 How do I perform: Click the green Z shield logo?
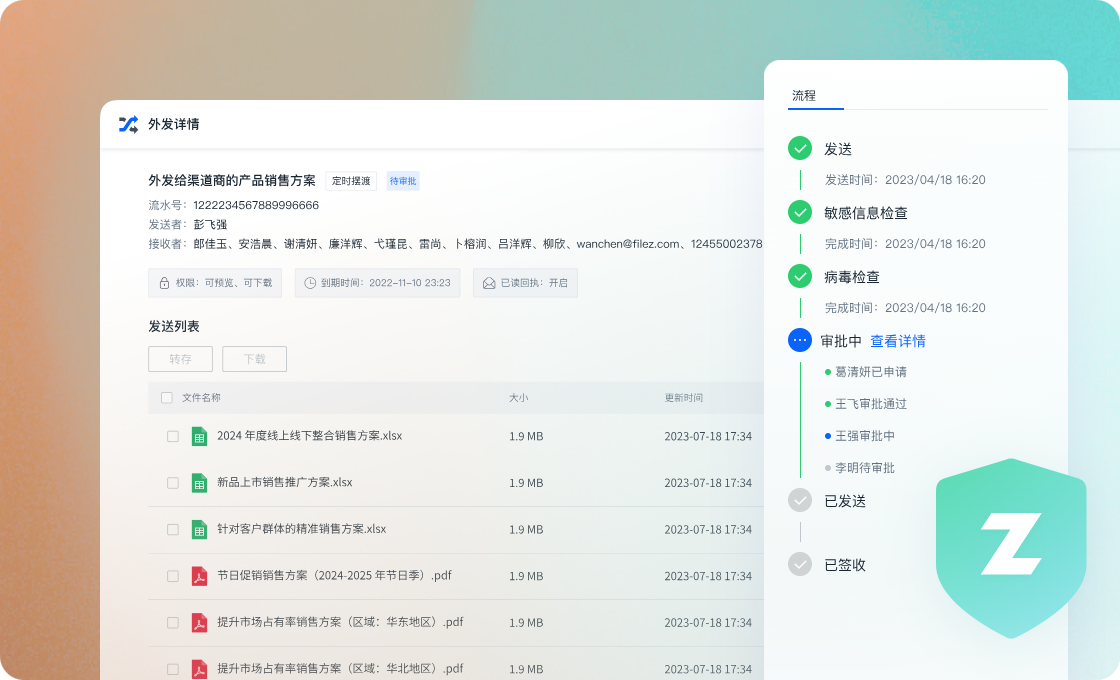click(x=1010, y=548)
